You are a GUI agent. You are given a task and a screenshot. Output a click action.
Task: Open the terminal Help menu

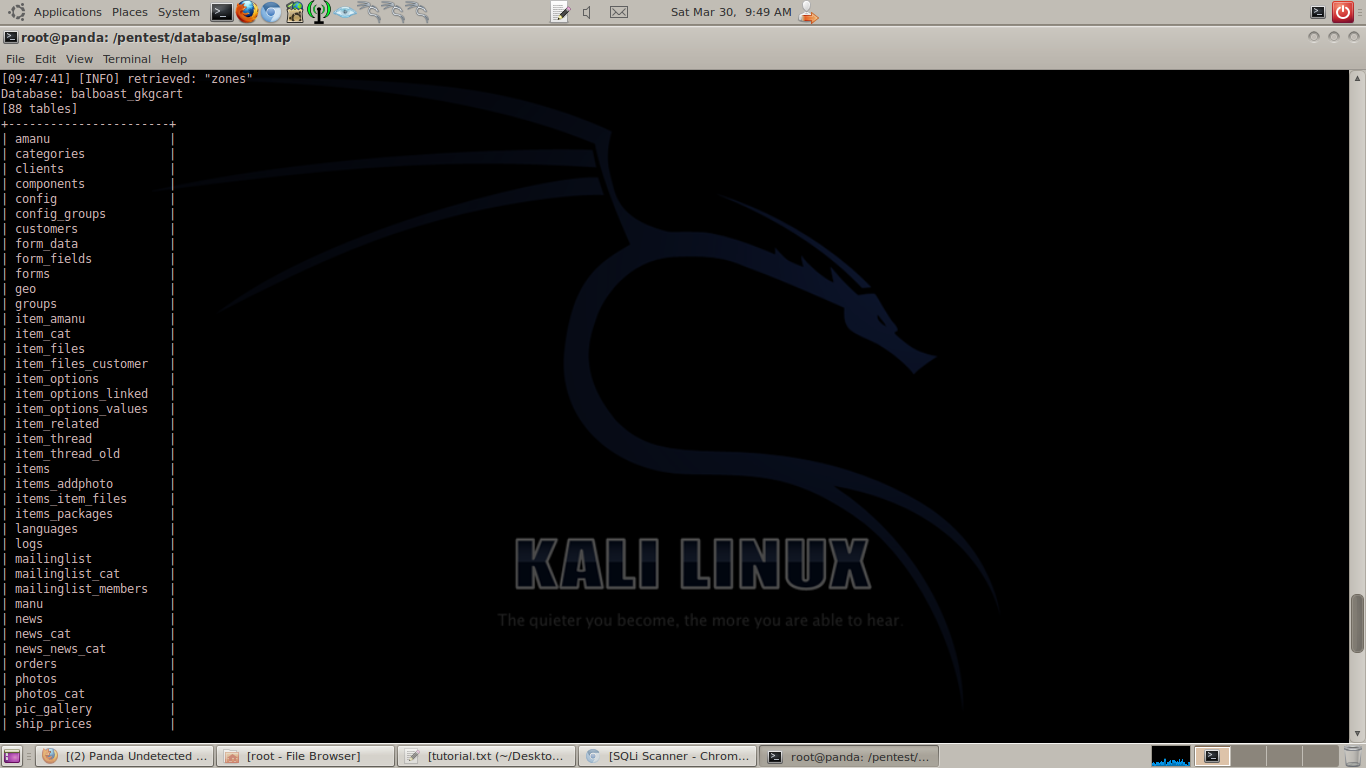[174, 59]
